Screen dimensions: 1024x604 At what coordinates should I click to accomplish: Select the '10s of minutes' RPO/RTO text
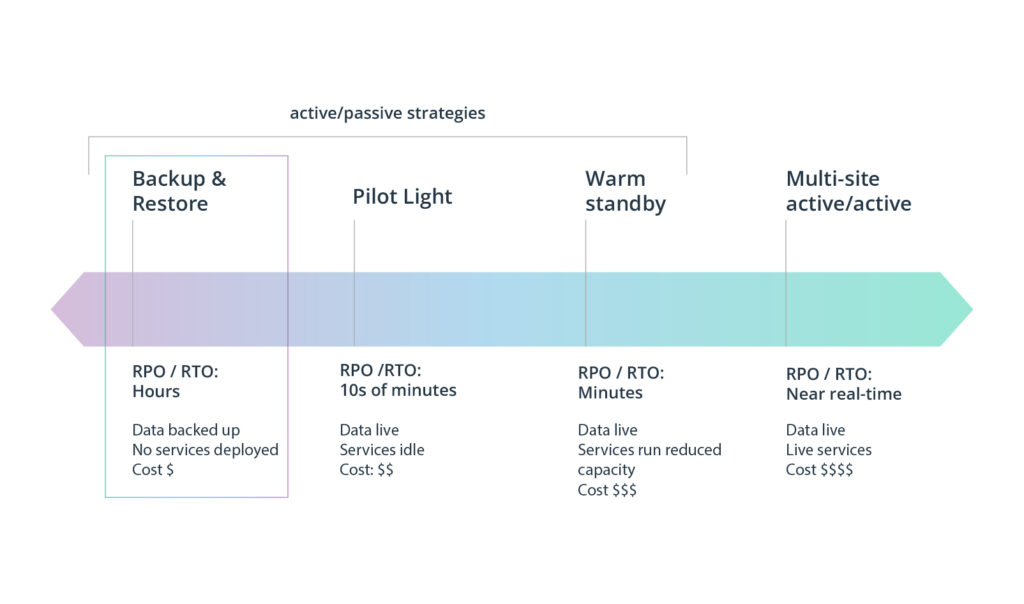[398, 390]
